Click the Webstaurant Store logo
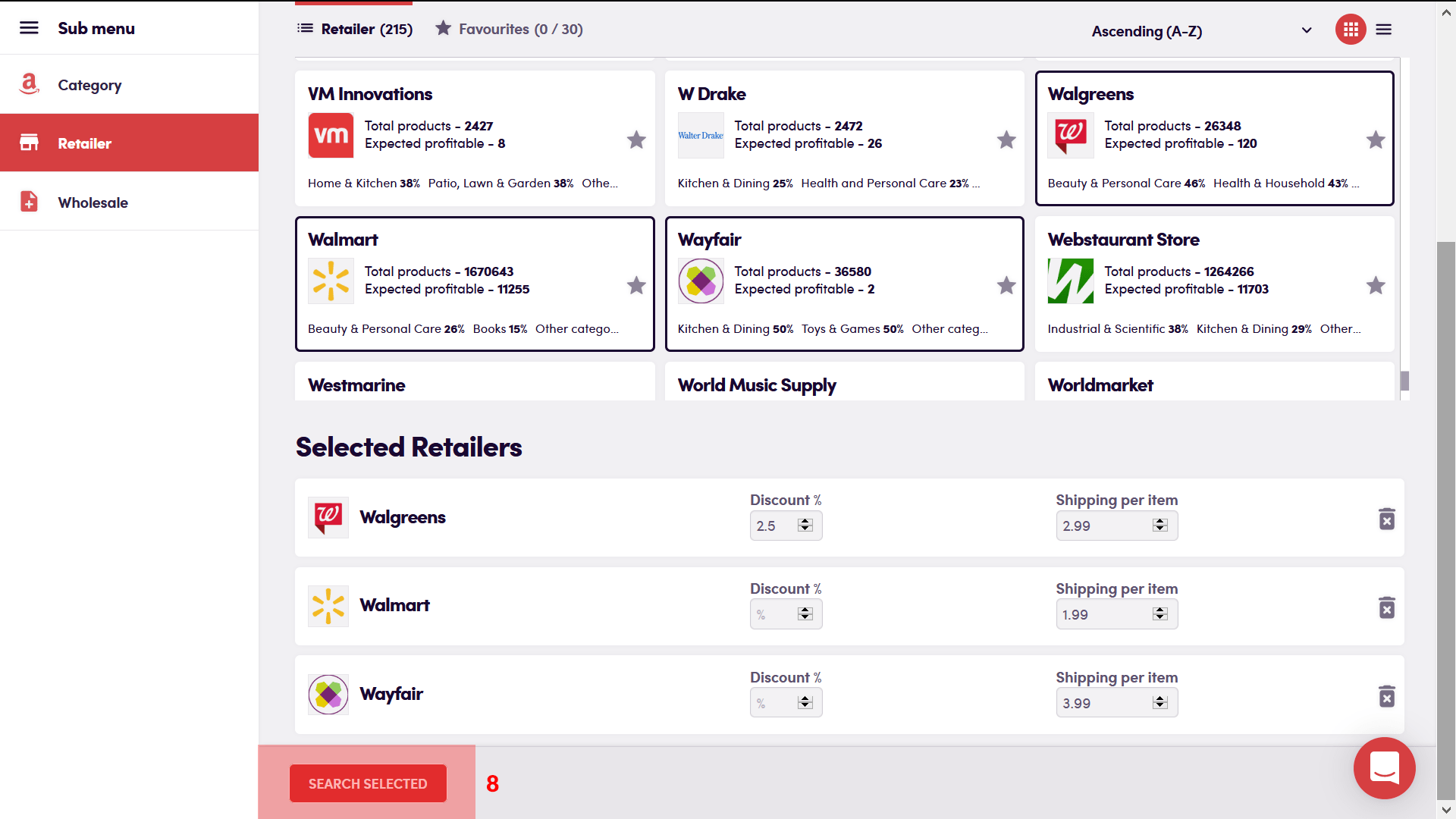 pos(1071,281)
